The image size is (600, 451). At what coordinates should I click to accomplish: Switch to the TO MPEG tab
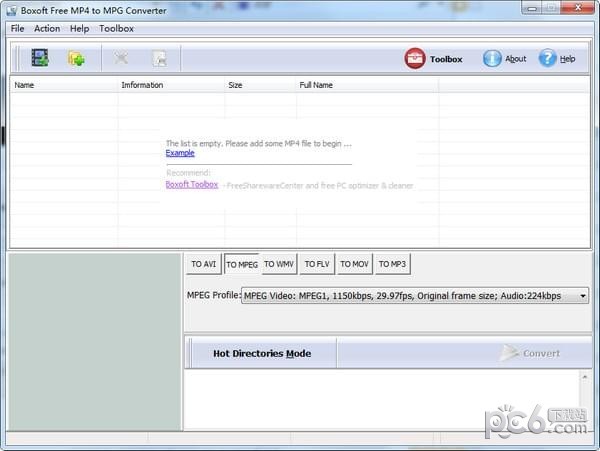[x=242, y=264]
